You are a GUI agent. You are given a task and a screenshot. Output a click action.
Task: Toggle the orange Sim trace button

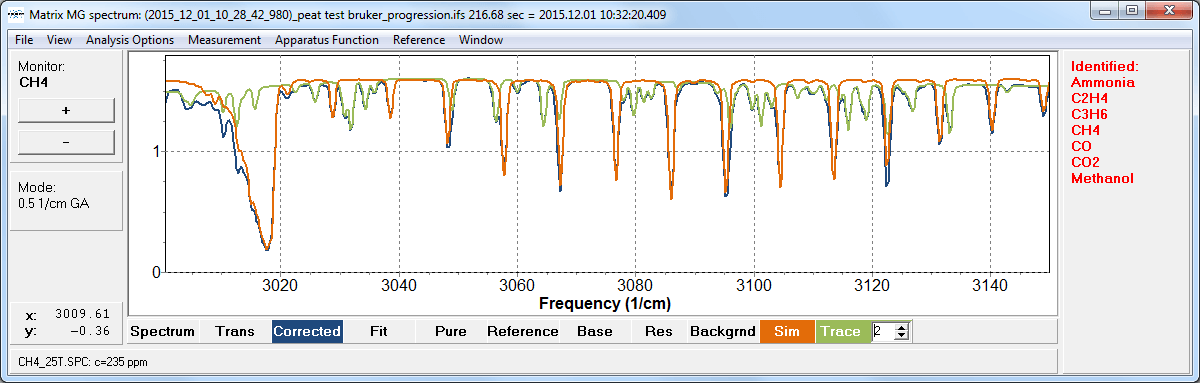click(787, 331)
